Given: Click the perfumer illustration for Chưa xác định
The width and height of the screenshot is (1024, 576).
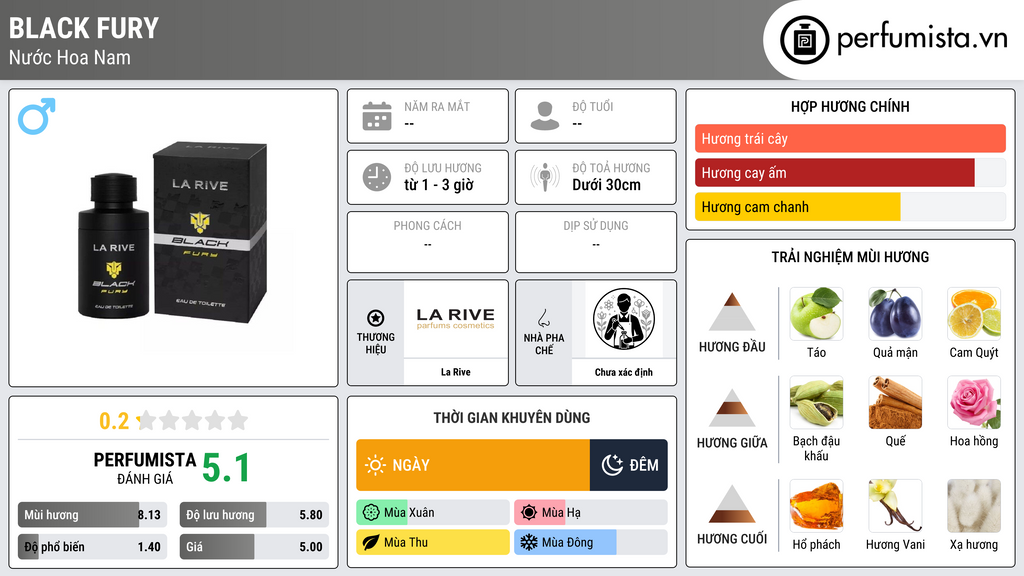Looking at the screenshot, I should pos(624,319).
